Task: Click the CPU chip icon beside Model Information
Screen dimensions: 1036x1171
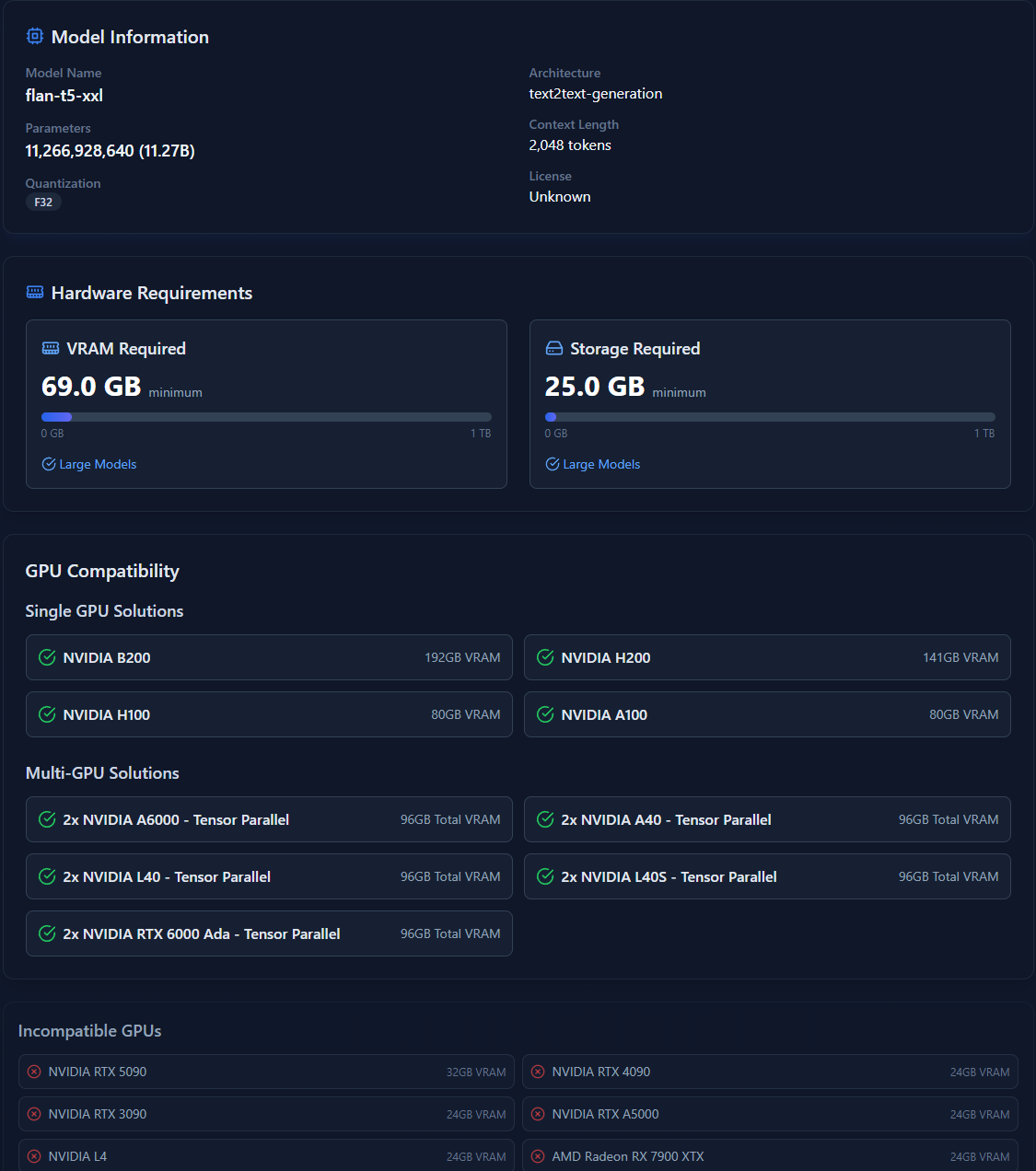Action: [35, 36]
